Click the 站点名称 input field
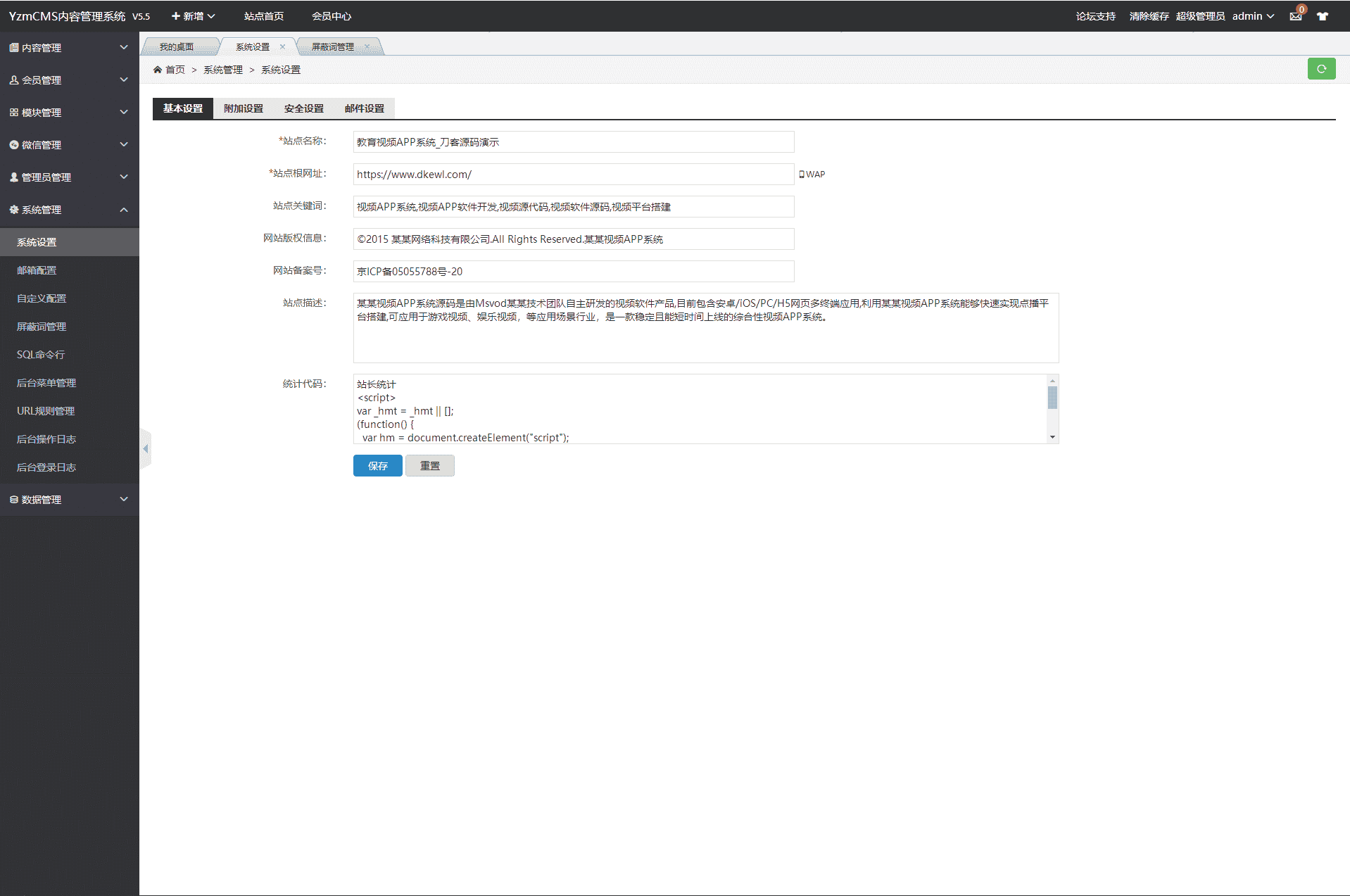Viewport: 1350px width, 896px height. (573, 142)
